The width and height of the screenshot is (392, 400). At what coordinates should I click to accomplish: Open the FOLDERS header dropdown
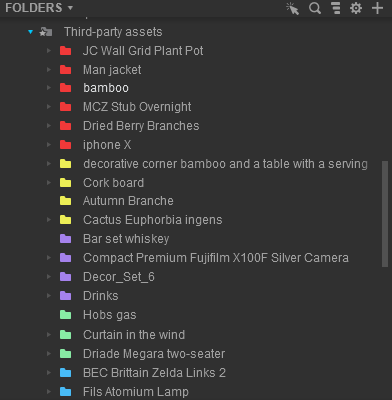[39, 8]
